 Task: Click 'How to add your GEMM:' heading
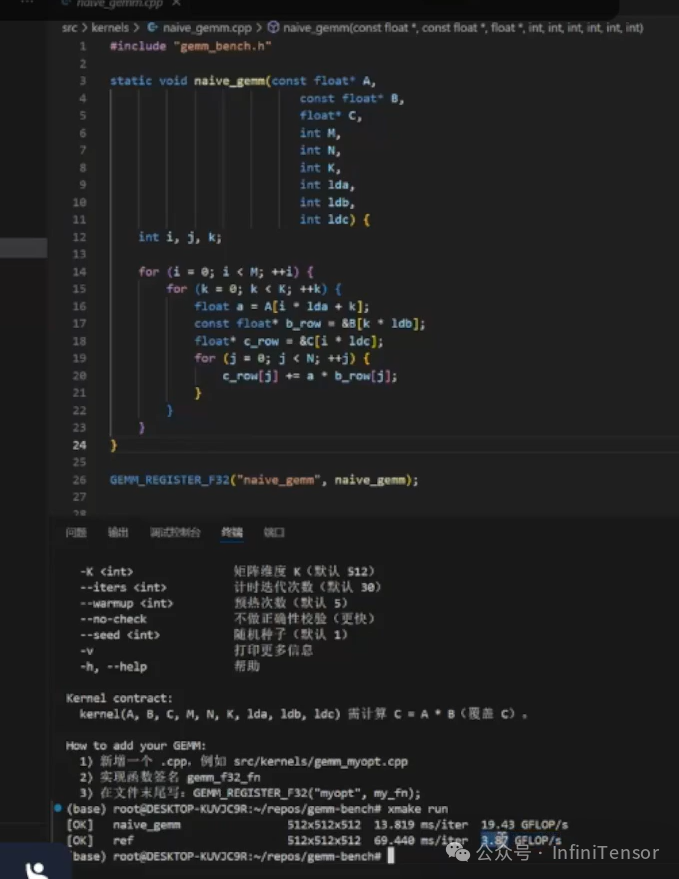click(x=136, y=746)
